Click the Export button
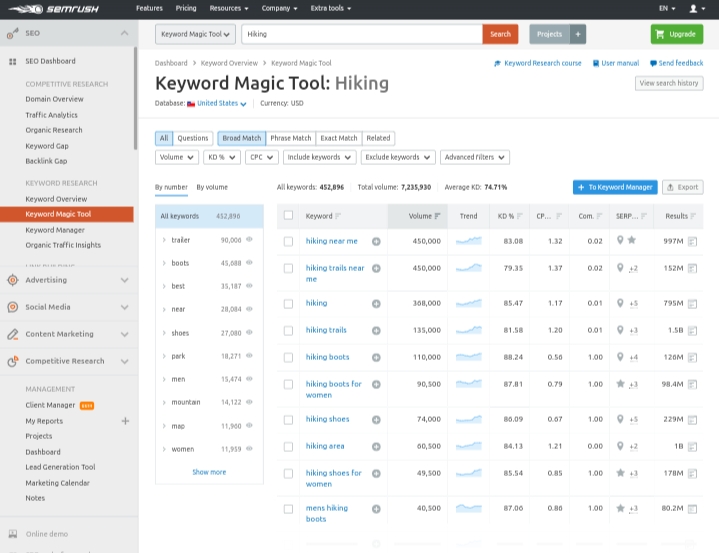This screenshot has width=719, height=553. (683, 187)
